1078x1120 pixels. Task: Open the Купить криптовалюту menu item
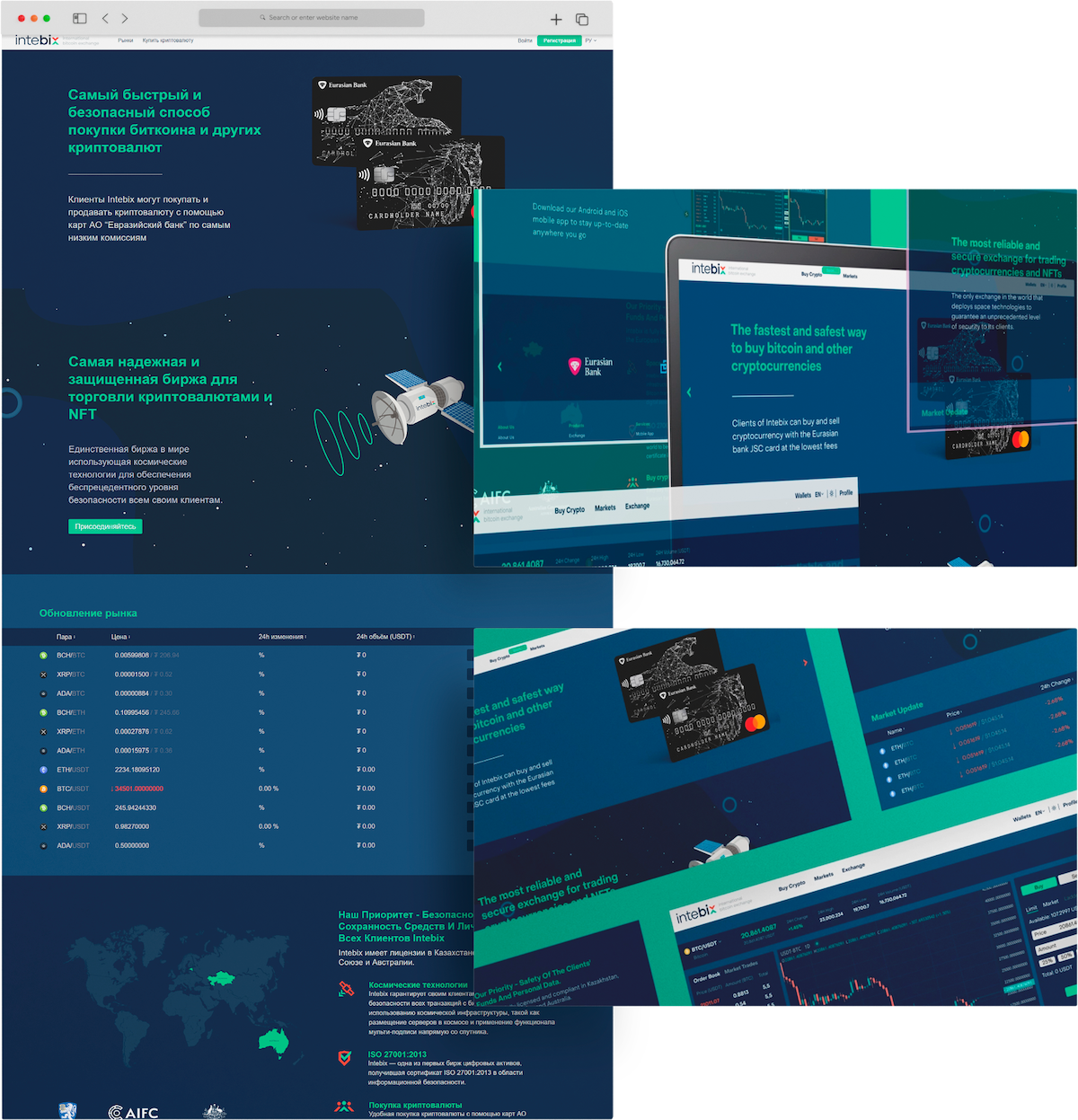pos(168,40)
